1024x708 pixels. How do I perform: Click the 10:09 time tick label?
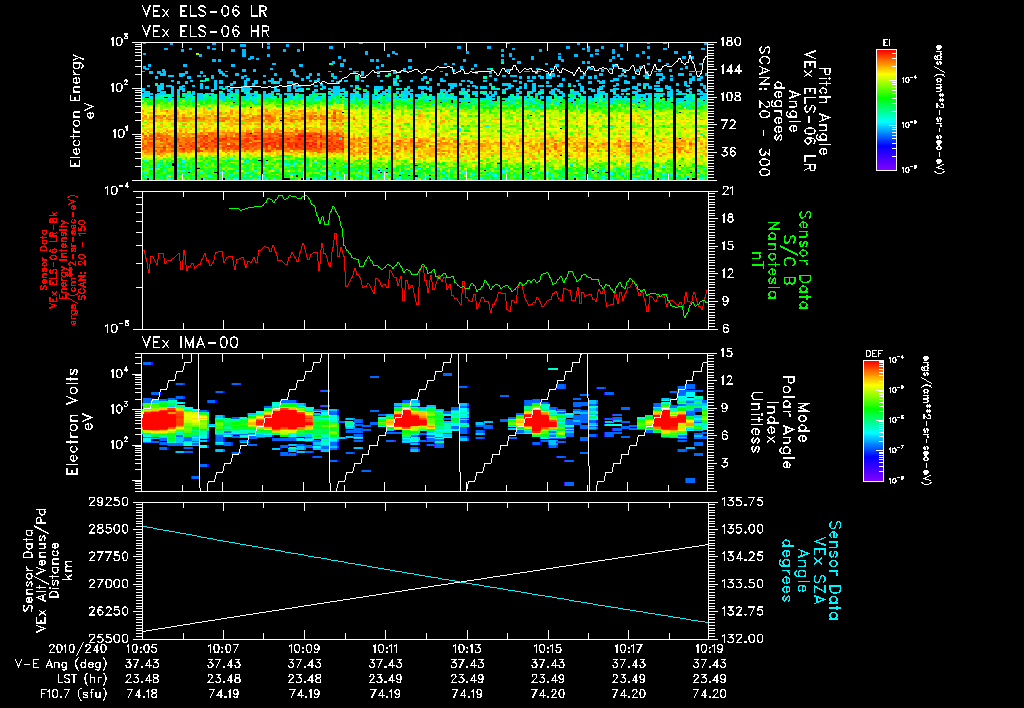click(x=304, y=649)
